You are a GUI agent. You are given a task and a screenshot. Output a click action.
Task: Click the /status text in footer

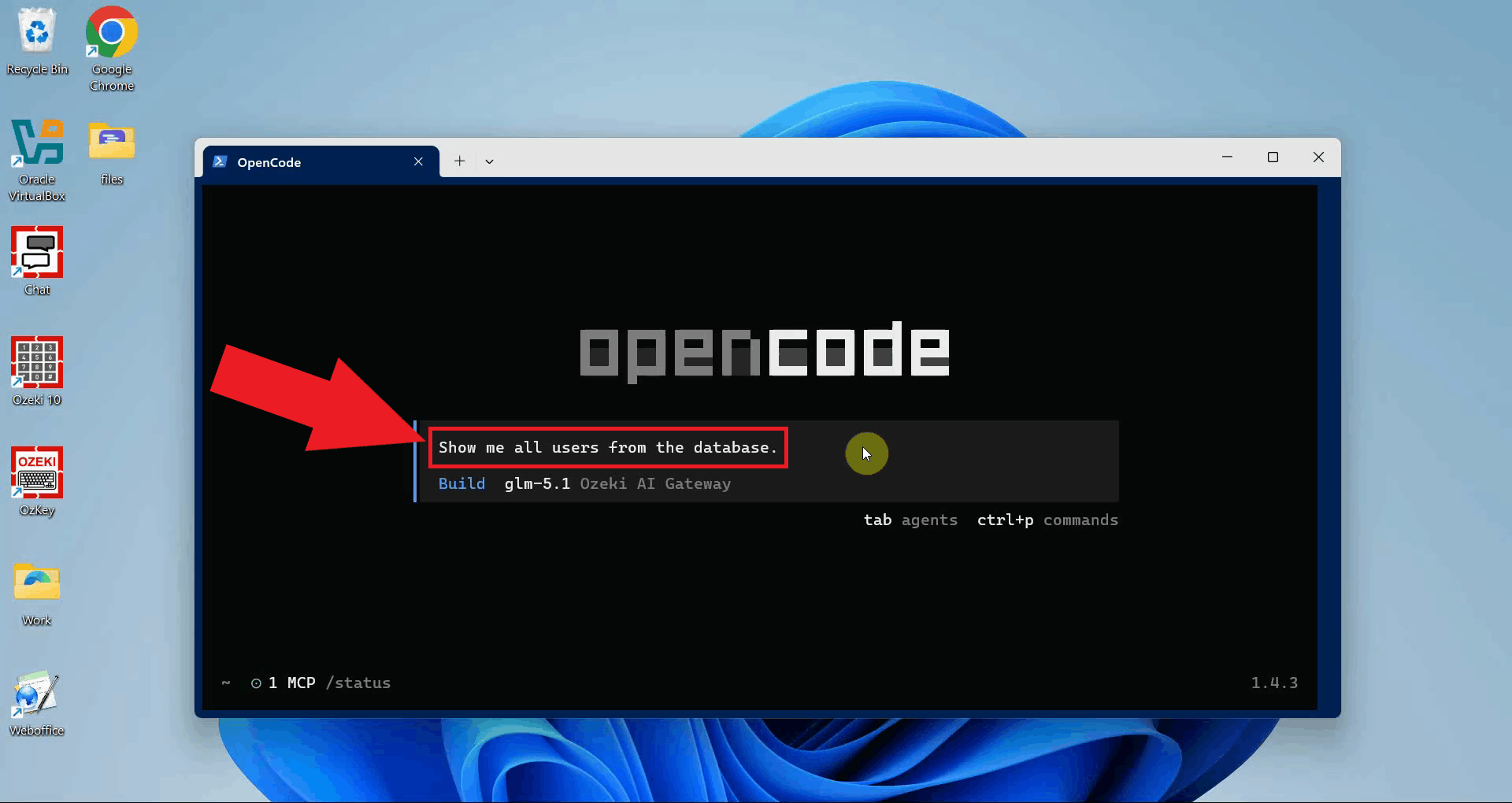point(358,683)
